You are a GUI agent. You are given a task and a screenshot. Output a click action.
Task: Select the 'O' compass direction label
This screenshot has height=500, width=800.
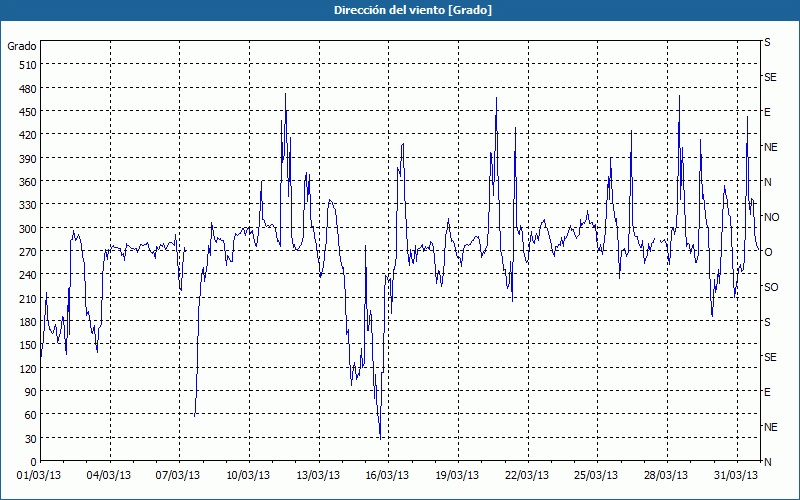768,252
